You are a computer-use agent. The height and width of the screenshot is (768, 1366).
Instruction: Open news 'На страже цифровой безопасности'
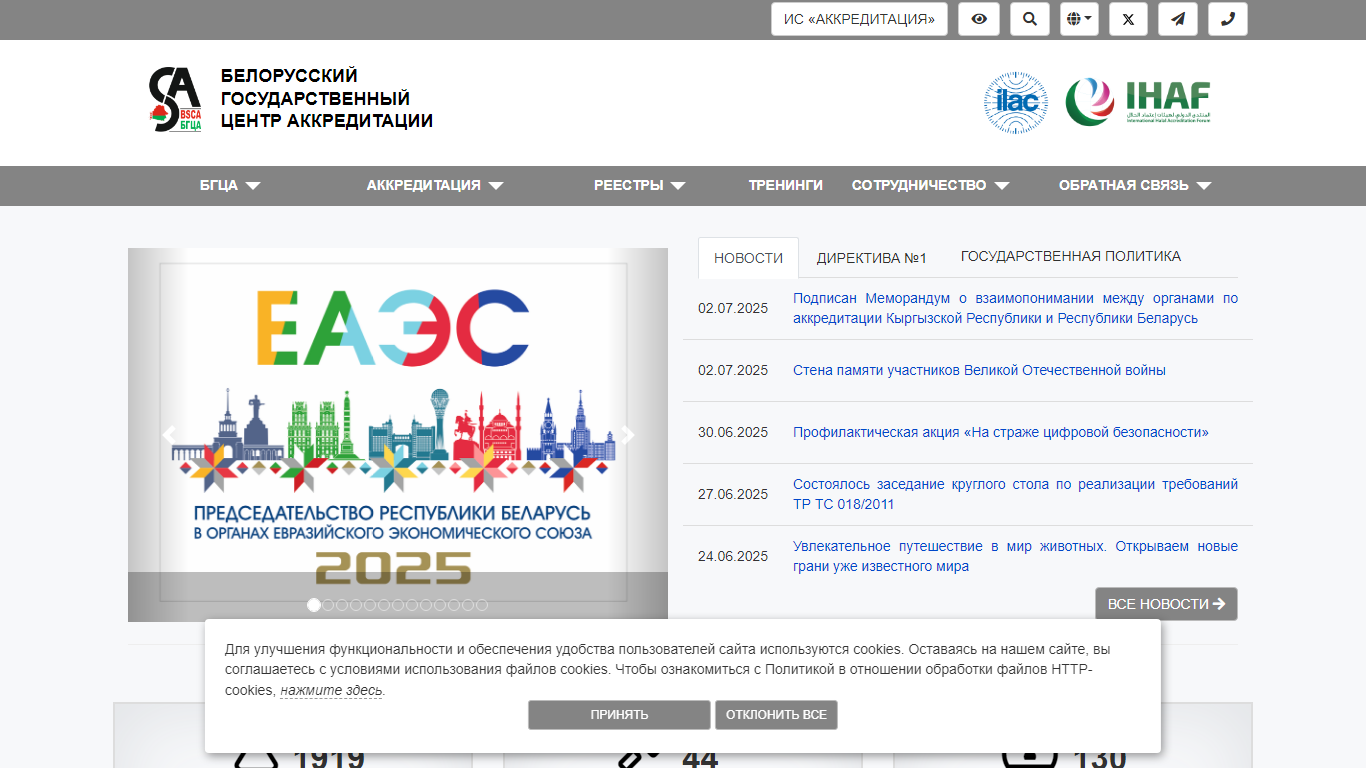1001,432
